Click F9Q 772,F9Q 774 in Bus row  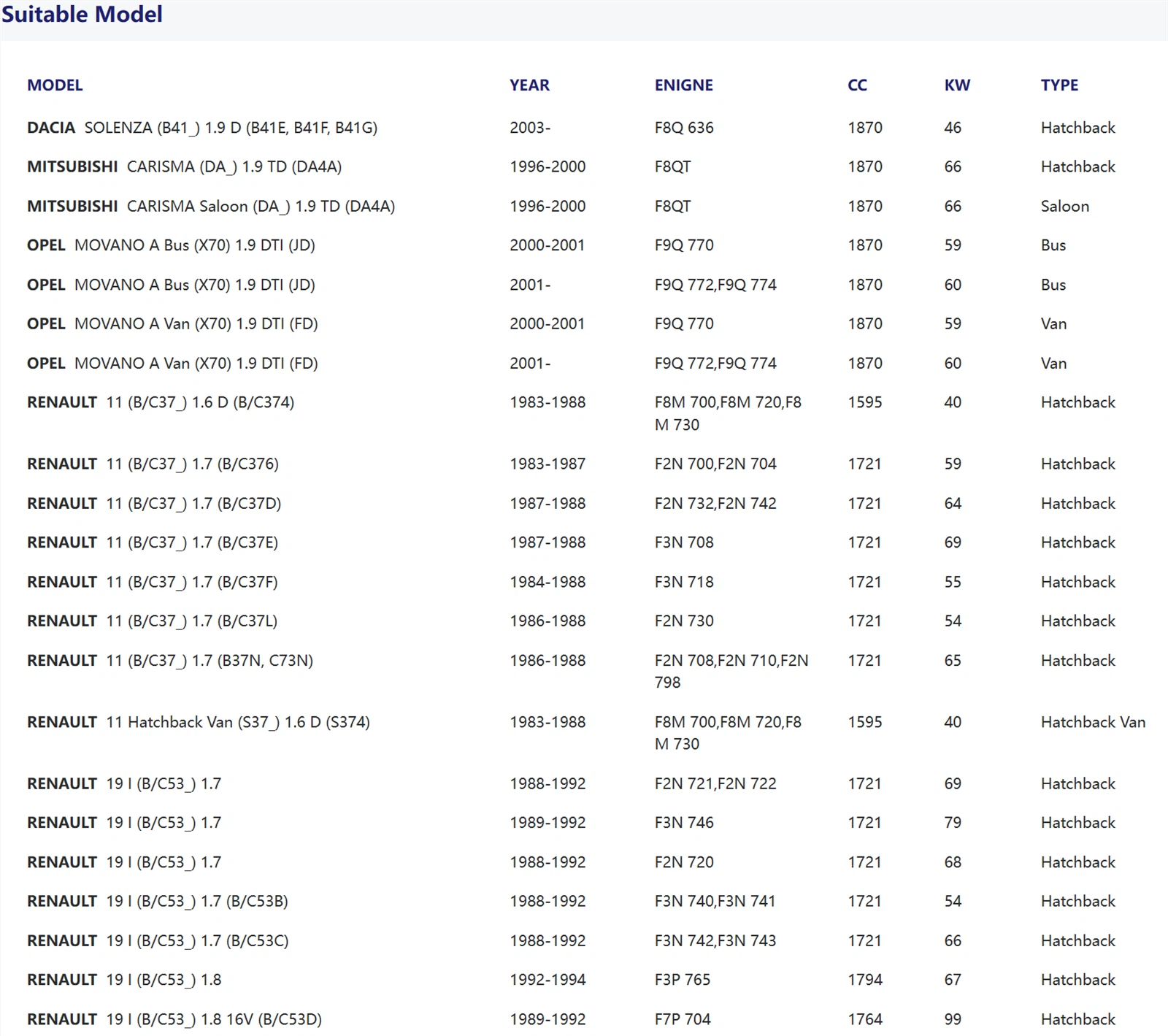coord(715,285)
